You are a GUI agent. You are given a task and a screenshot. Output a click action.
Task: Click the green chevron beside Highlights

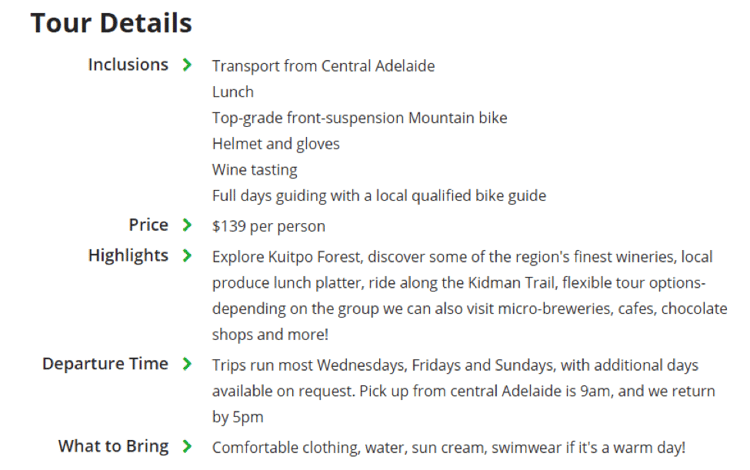(186, 256)
